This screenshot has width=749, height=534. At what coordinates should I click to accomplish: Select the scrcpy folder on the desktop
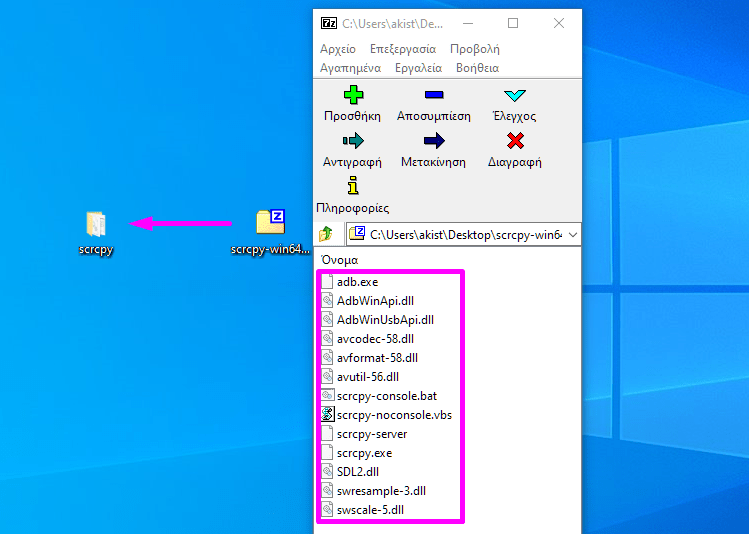point(96,233)
